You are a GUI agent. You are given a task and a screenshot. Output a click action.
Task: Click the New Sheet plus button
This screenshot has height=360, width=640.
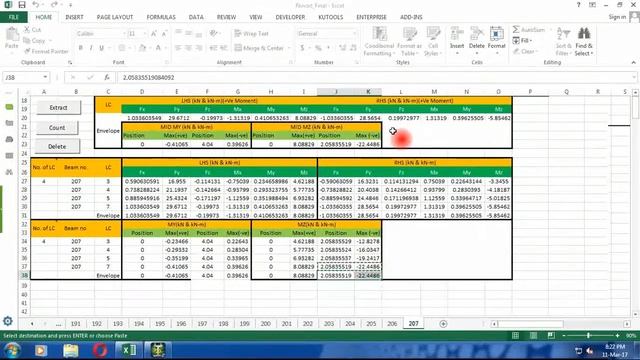[443, 324]
